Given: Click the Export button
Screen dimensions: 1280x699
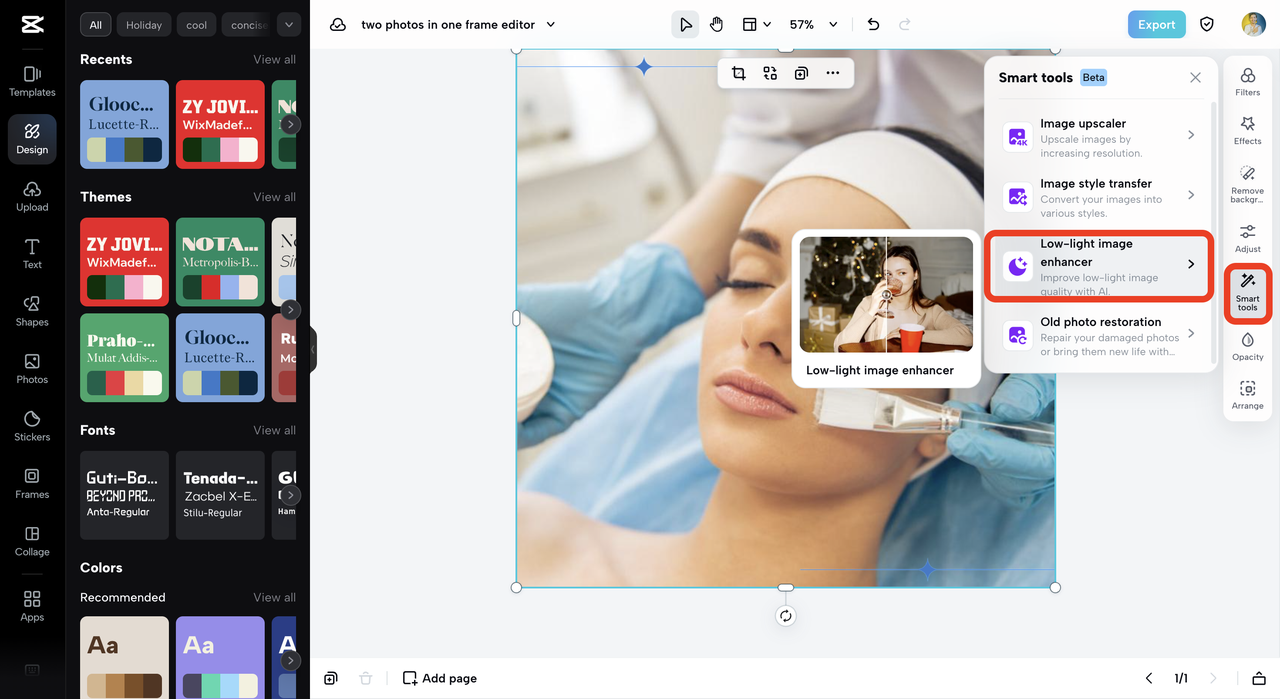Looking at the screenshot, I should tap(1156, 24).
